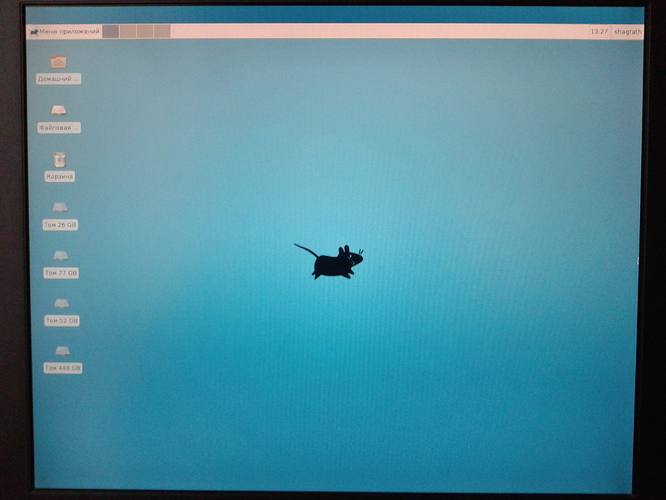
Task: Click the Том 52 GB label
Action: pyautogui.click(x=62, y=320)
